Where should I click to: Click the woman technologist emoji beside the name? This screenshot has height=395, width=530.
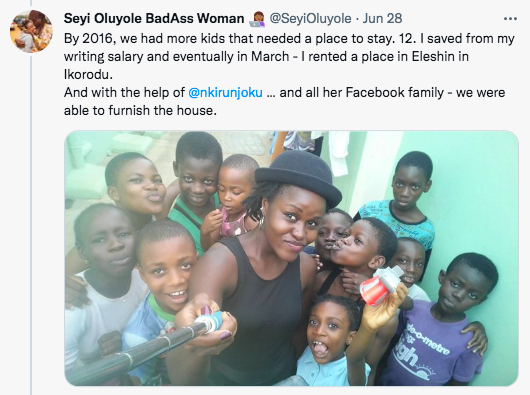[258, 19]
